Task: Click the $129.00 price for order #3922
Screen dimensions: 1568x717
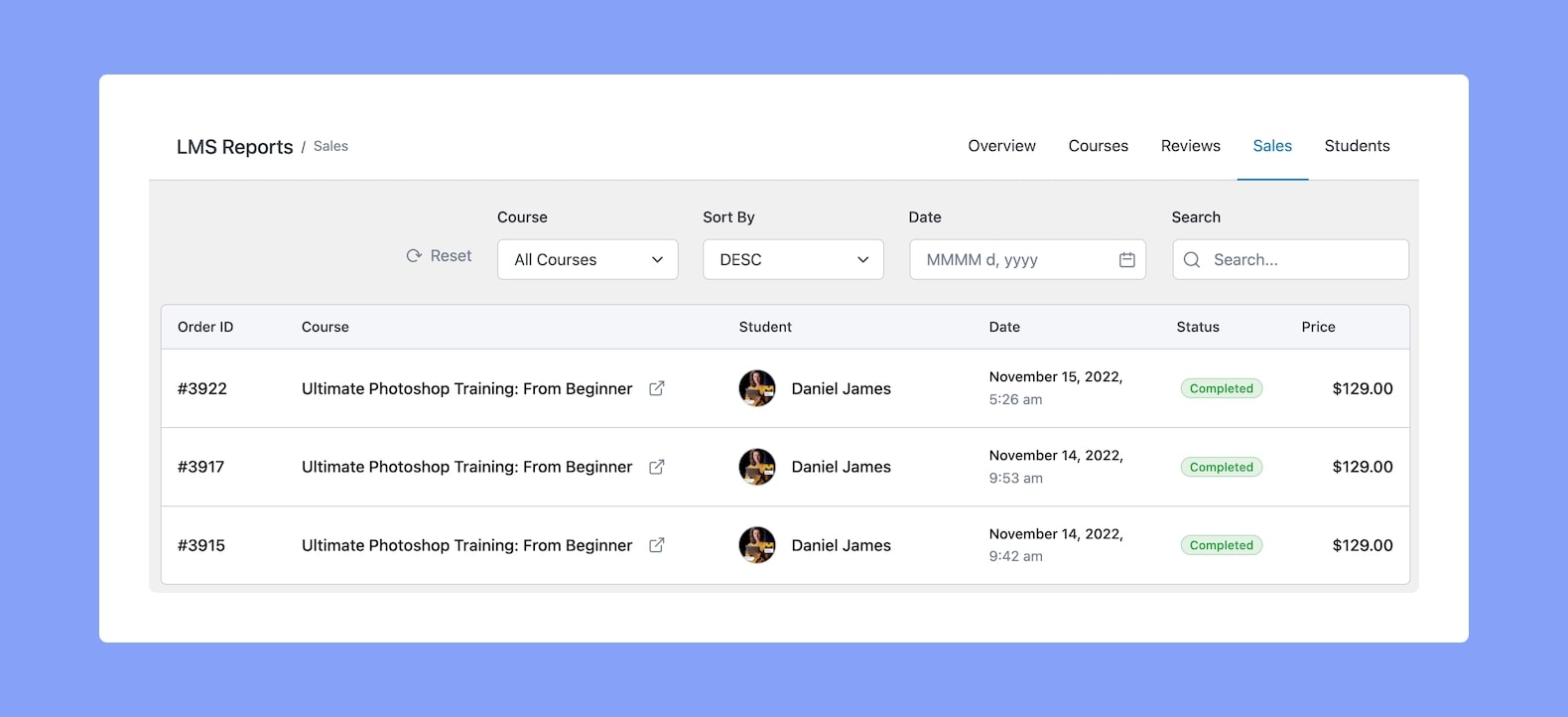Action: click(1363, 388)
